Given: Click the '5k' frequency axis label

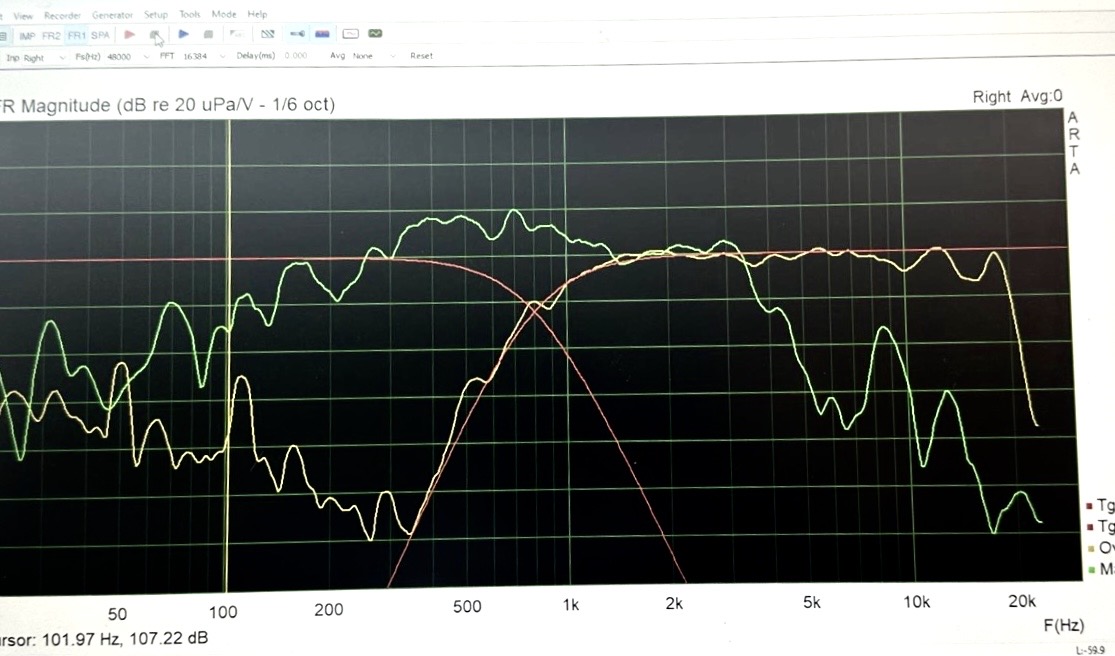Looking at the screenshot, I should 811,603.
